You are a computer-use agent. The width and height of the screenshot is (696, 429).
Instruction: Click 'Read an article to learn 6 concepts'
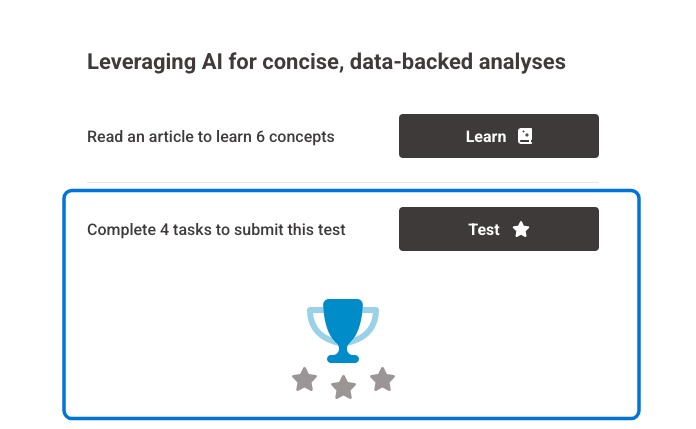pos(210,136)
